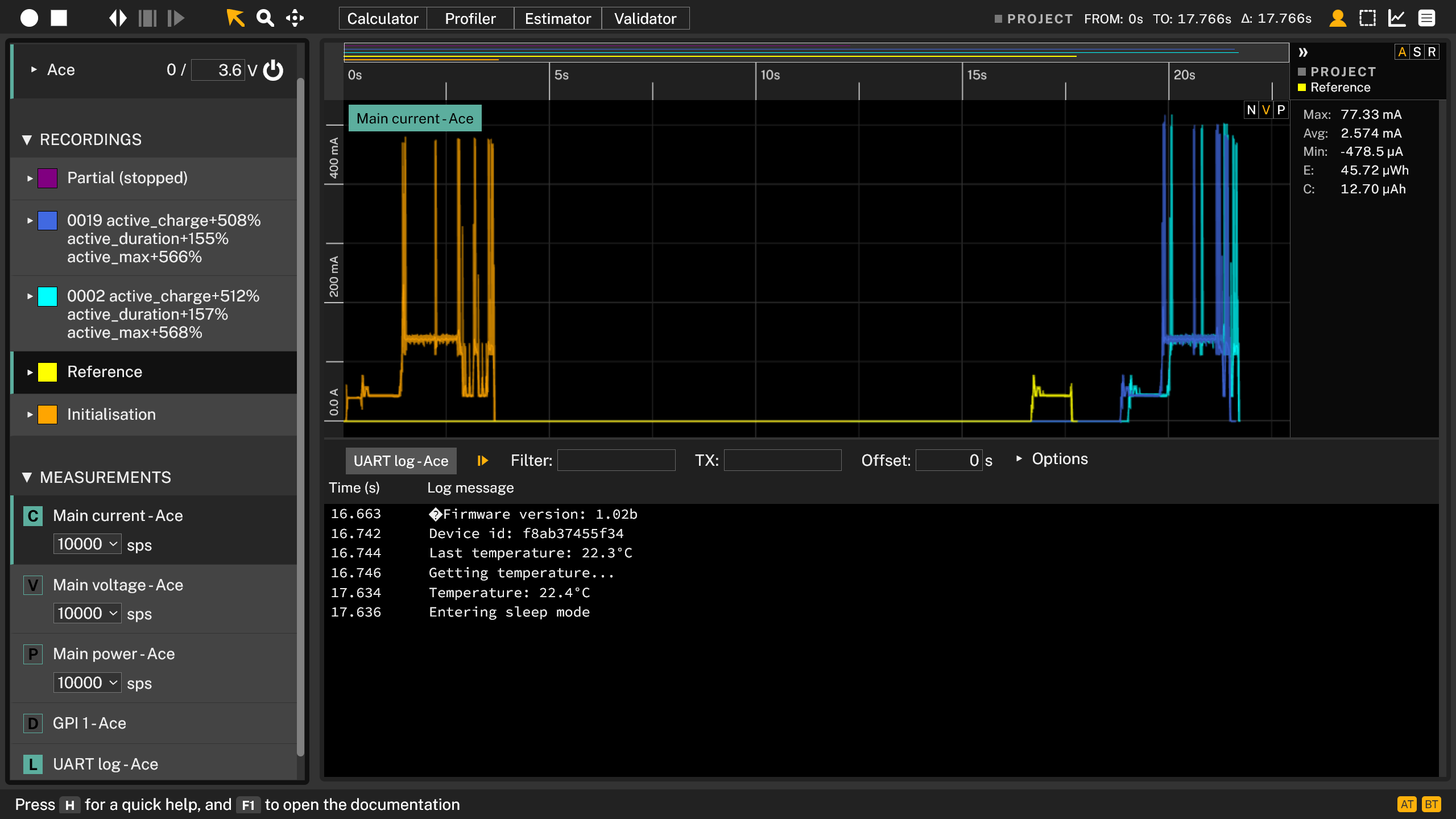Open the Estimator tab
1456x819 pixels.
pos(558,18)
